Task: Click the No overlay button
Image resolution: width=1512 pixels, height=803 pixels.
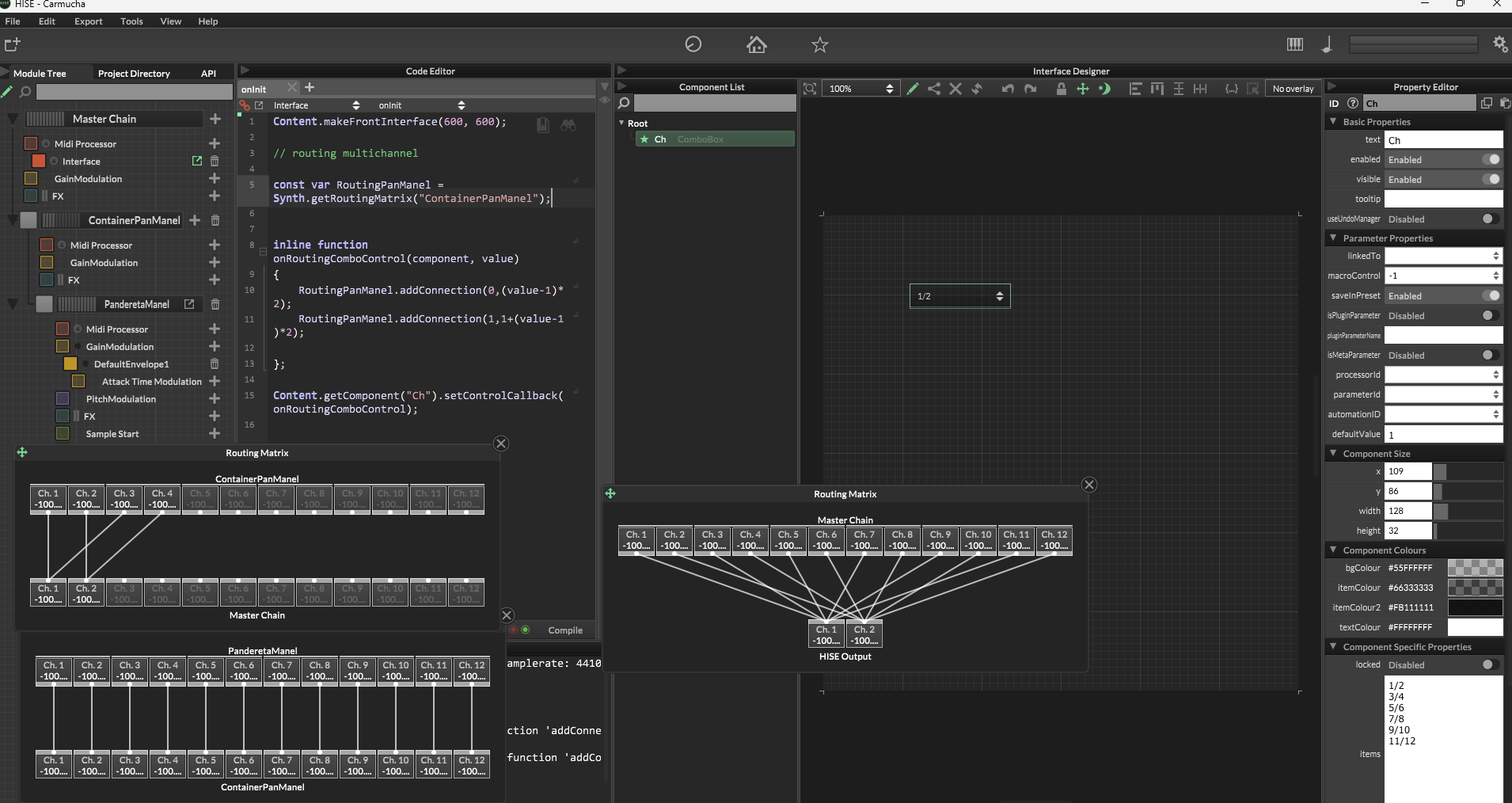Action: pyautogui.click(x=1293, y=89)
